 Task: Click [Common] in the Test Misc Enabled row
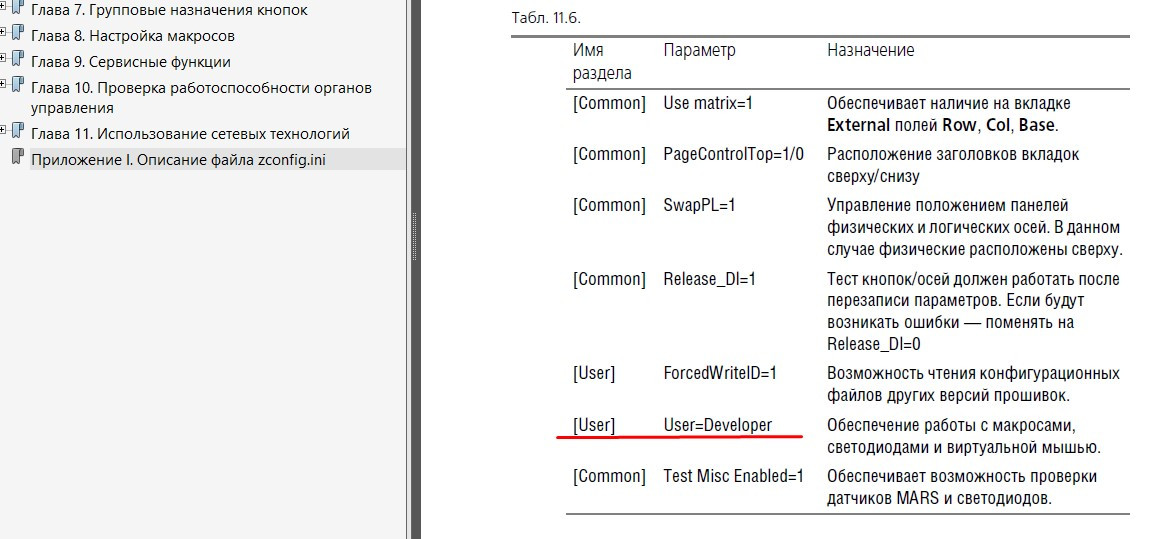[x=609, y=477]
